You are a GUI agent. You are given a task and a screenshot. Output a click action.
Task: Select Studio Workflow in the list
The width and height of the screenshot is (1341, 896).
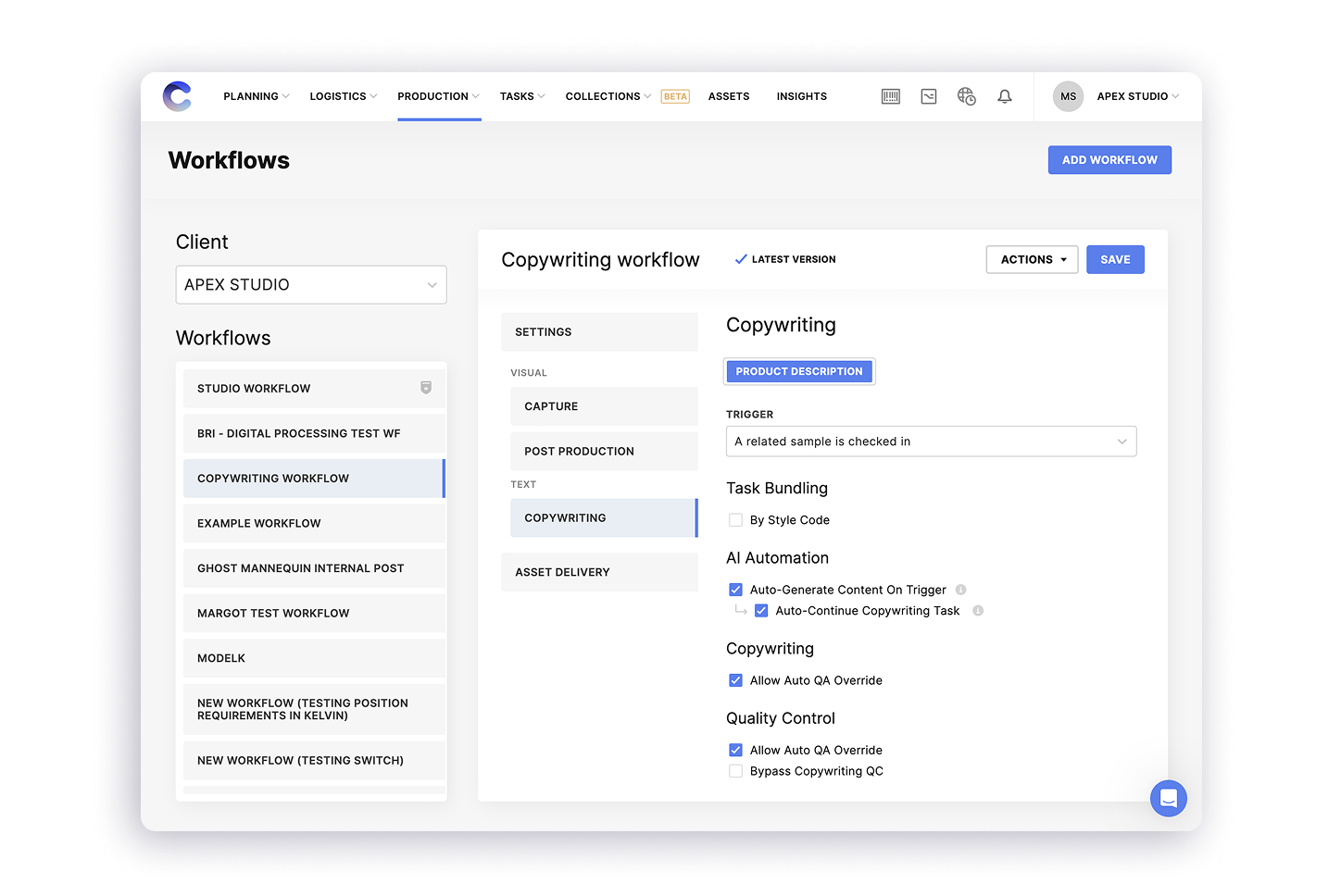point(315,389)
